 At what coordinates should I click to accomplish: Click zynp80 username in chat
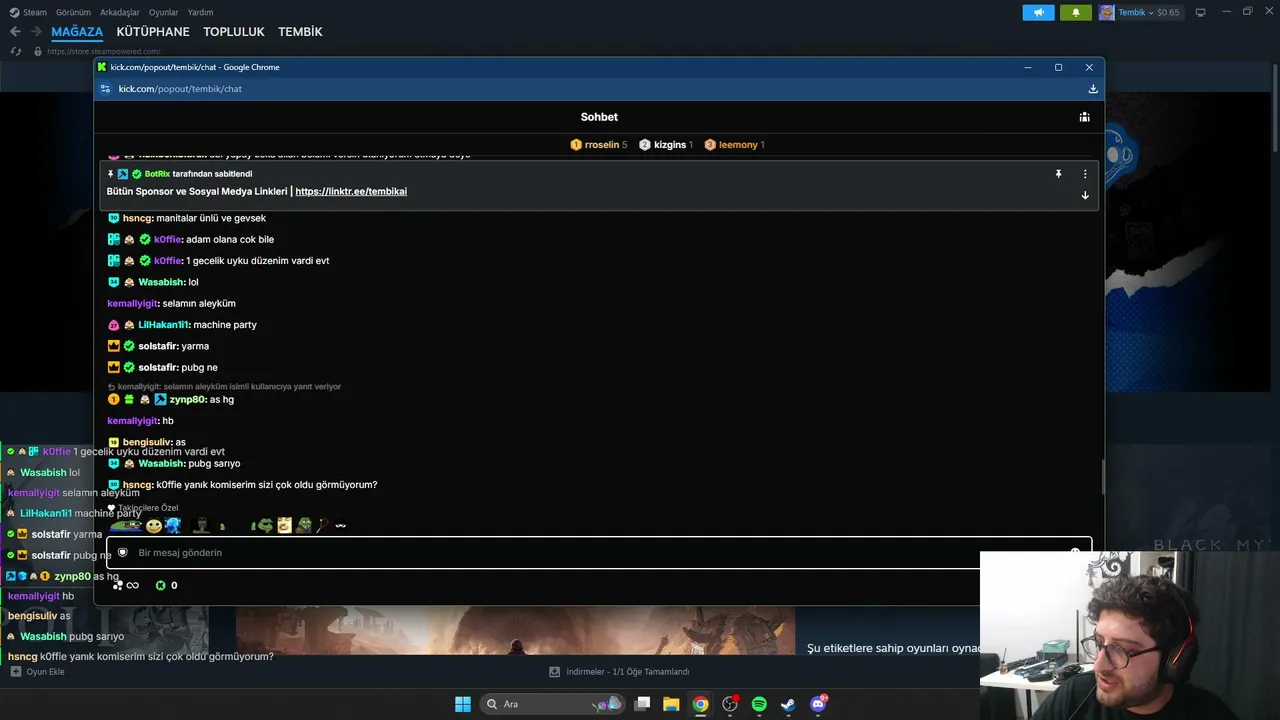pos(188,400)
